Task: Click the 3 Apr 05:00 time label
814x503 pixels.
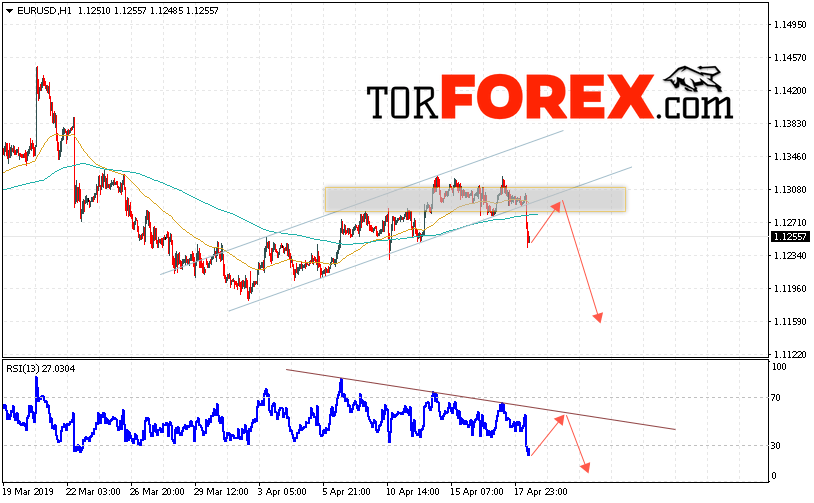Action: pyautogui.click(x=282, y=492)
